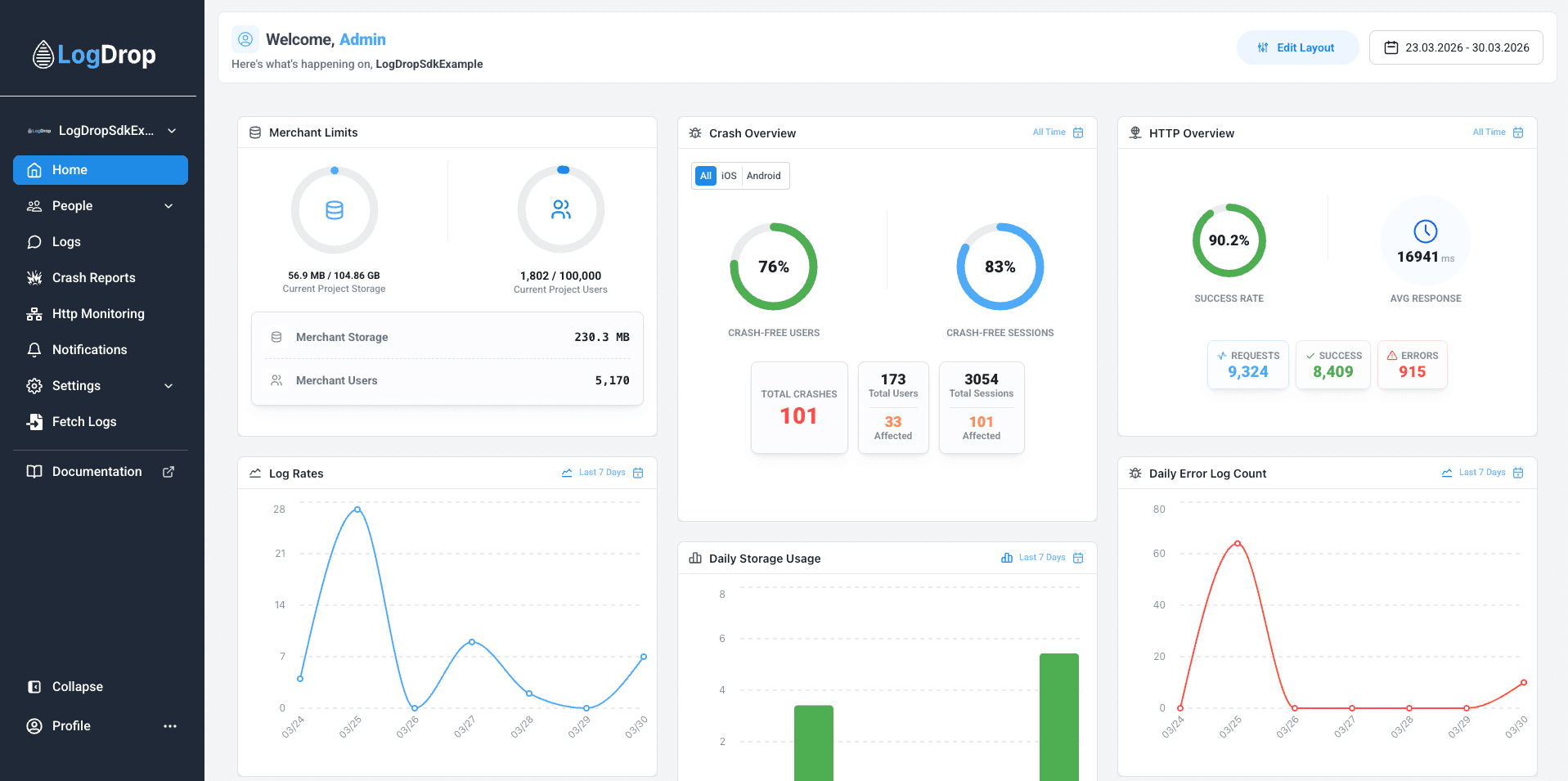Click the calendar icon in HTTP Overview header
The height and width of the screenshot is (781, 1568).
[1518, 132]
